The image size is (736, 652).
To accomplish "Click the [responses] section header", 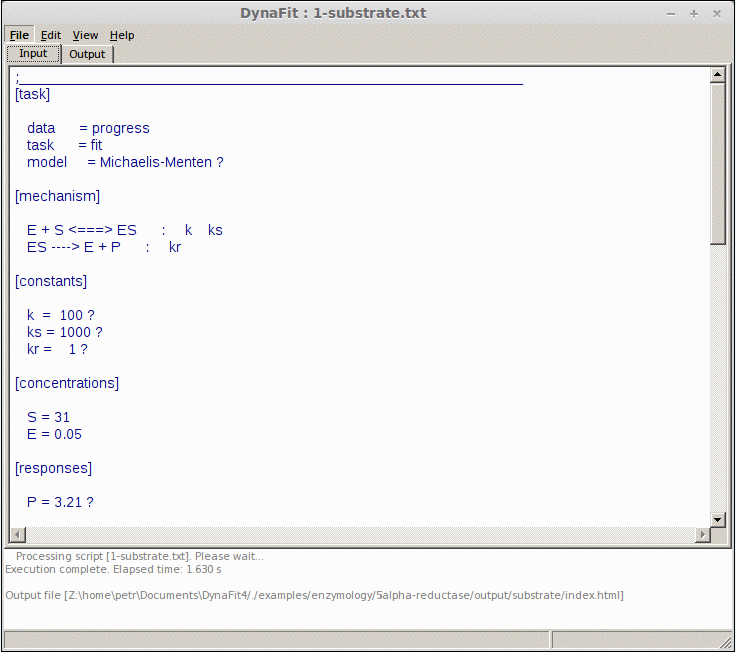I will pos(54,468).
